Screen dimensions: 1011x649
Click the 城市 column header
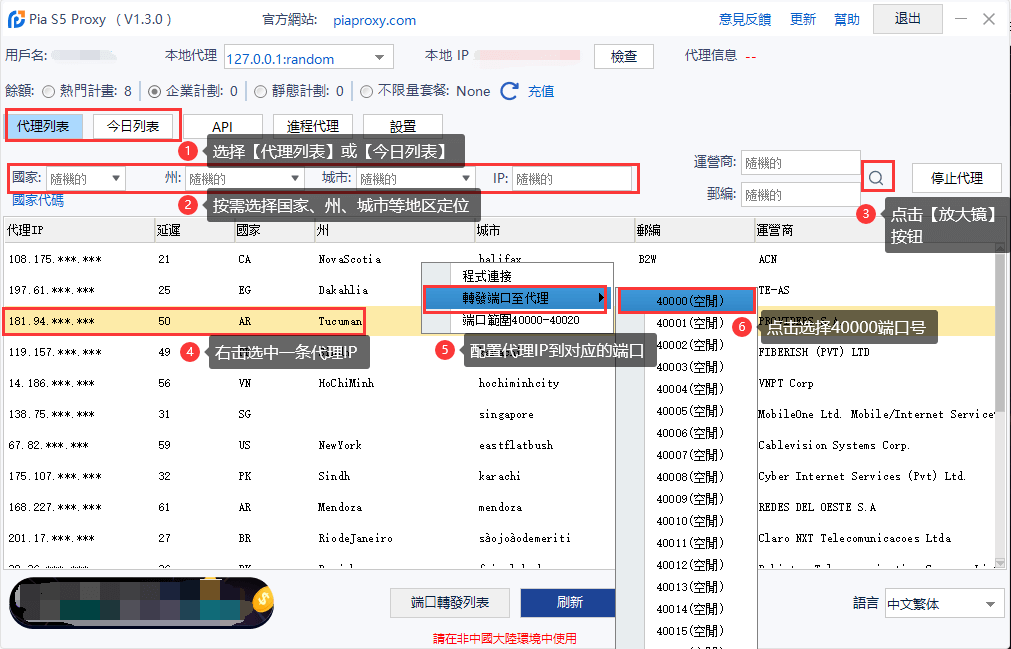tap(555, 230)
